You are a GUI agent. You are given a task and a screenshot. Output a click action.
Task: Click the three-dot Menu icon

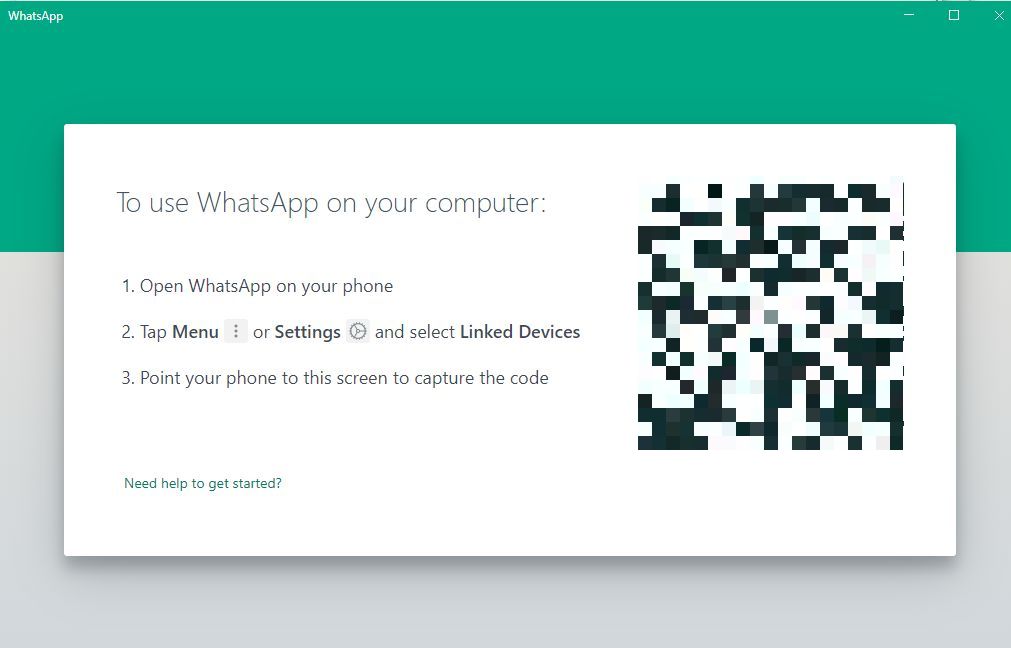236,331
